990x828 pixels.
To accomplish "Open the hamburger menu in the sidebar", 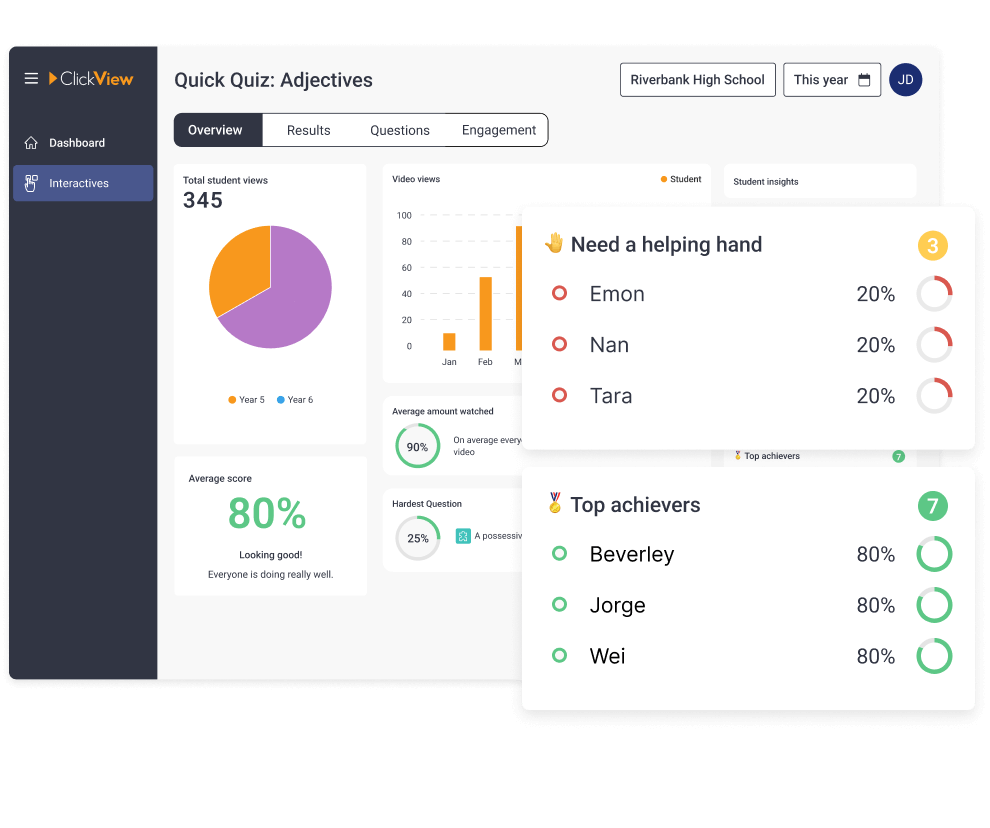I will (x=31, y=78).
